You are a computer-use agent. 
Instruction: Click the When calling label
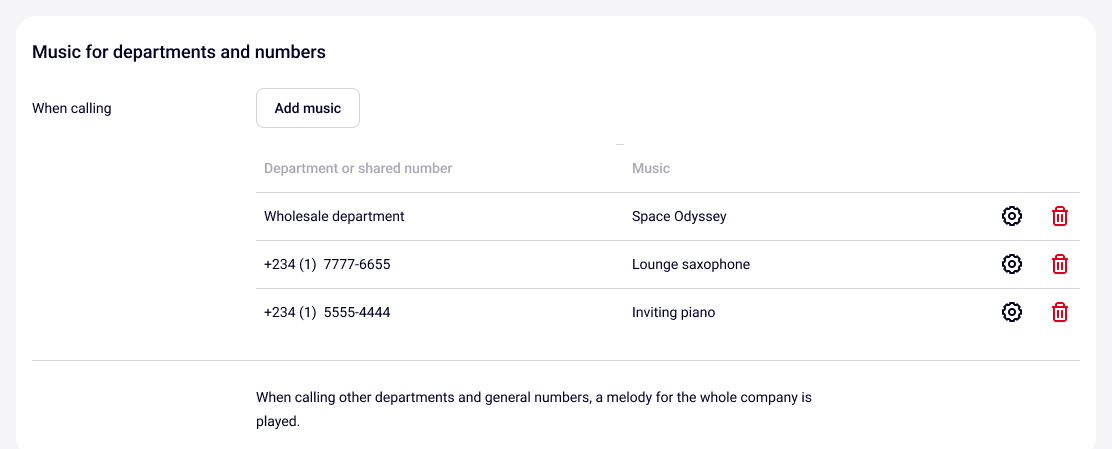tap(72, 108)
